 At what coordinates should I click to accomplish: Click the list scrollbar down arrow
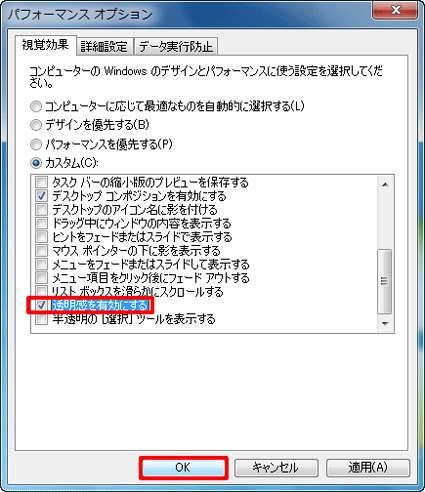click(x=385, y=323)
